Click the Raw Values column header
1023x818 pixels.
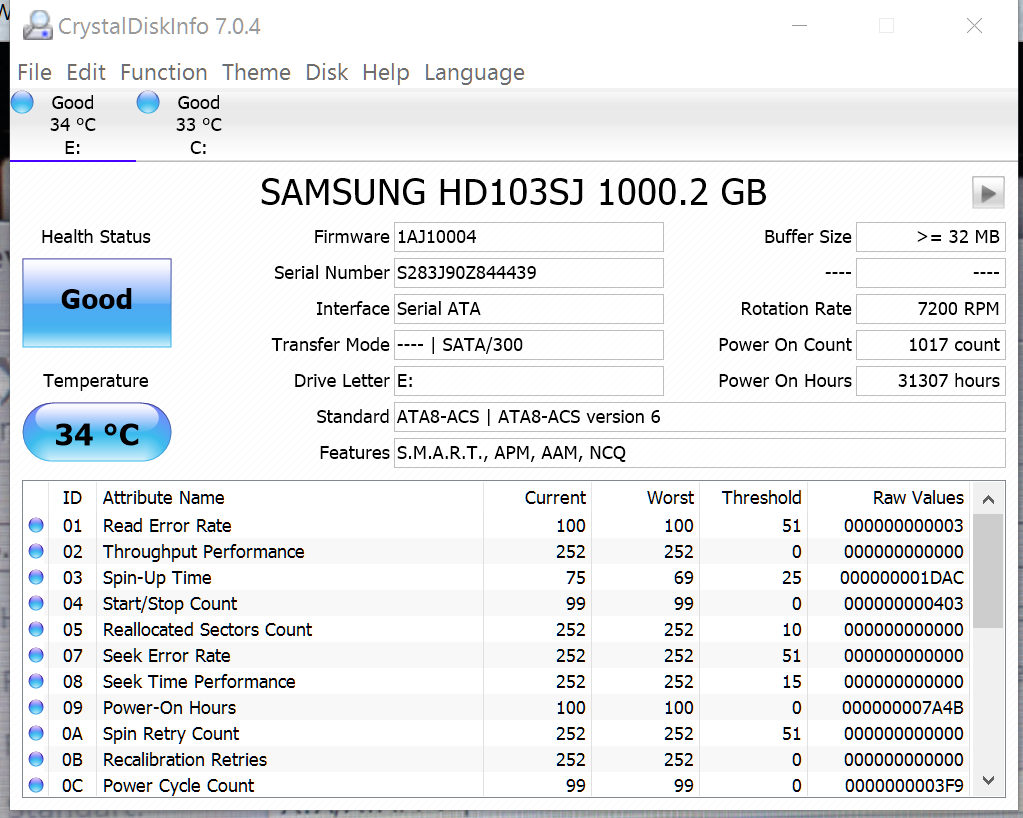(917, 497)
